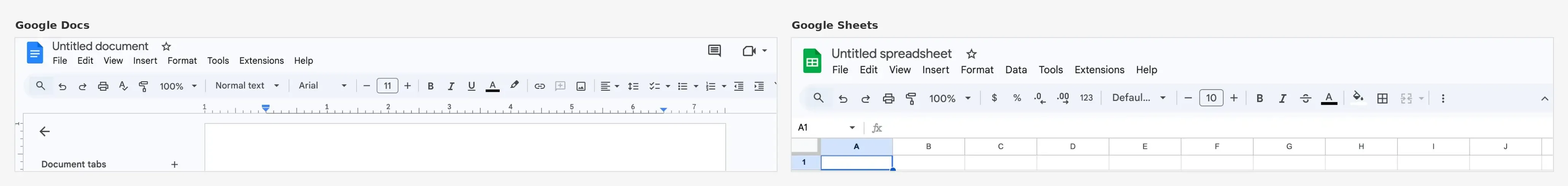Open the Sheets zoom 100% dropdown
This screenshot has width=1568, height=186.
pos(950,98)
